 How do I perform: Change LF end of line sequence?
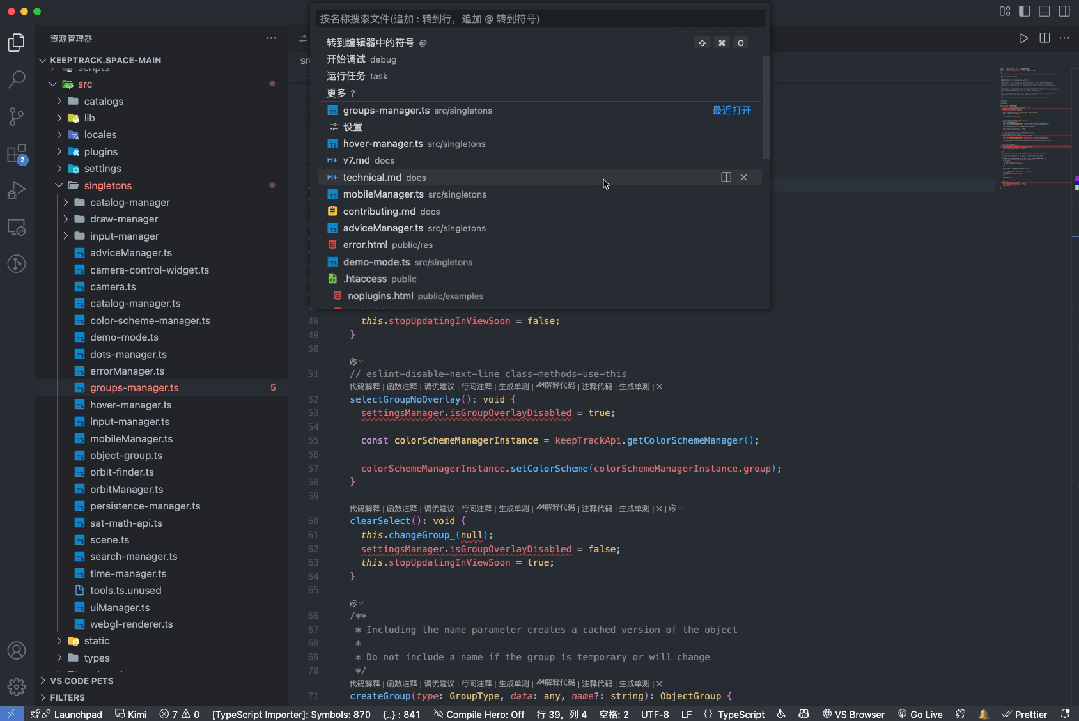pos(686,714)
